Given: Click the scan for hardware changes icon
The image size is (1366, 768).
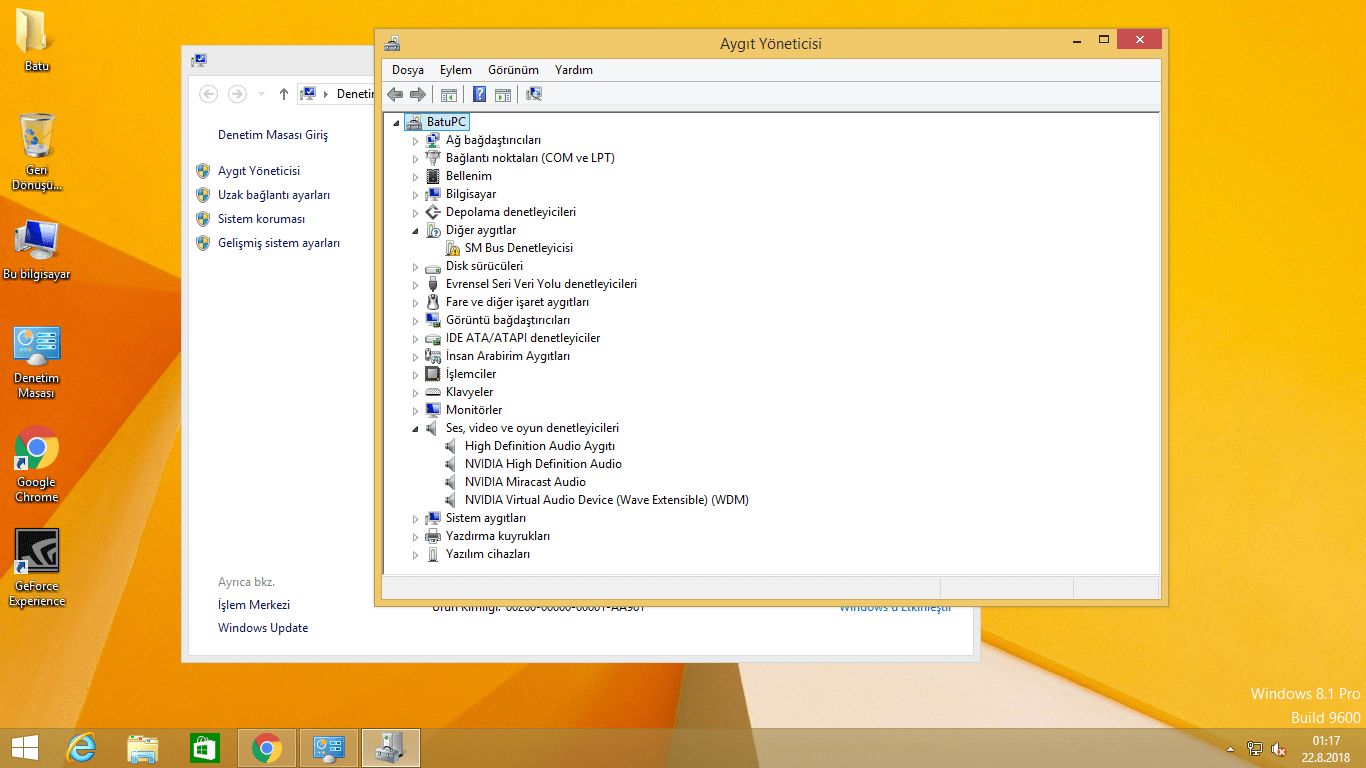Looking at the screenshot, I should tap(534, 94).
